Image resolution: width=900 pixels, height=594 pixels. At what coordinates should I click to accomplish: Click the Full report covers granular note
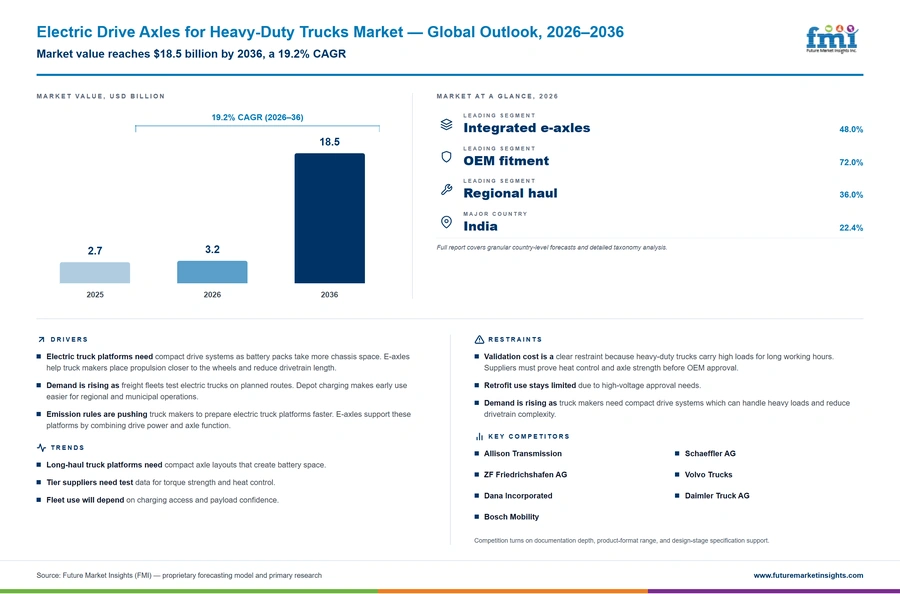[x=552, y=247]
